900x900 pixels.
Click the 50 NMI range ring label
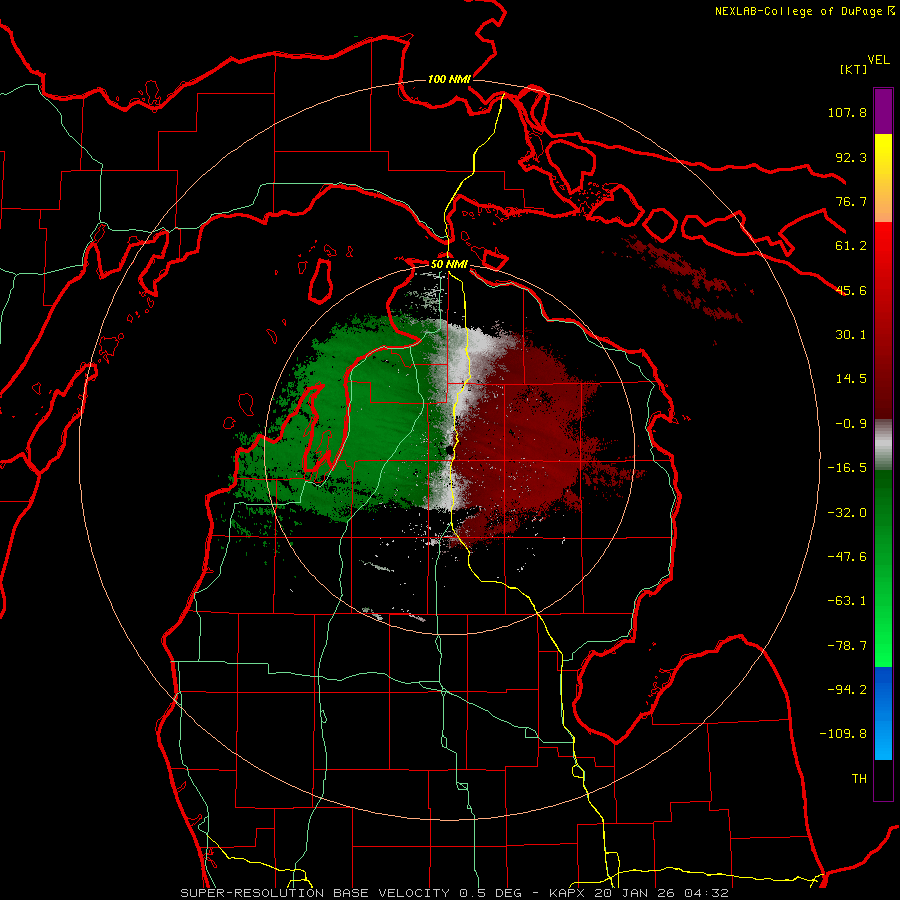click(x=449, y=265)
